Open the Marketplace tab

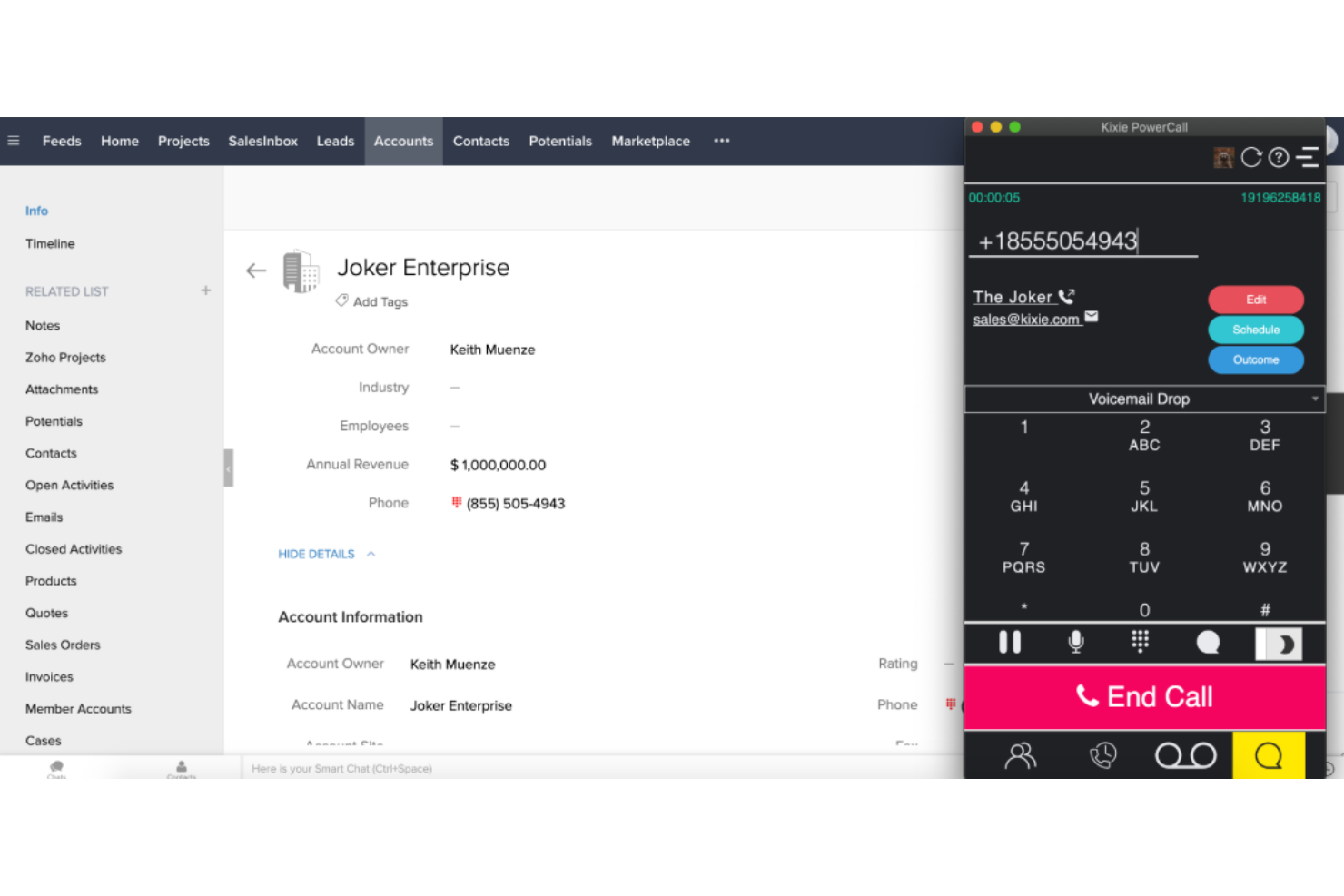point(651,141)
